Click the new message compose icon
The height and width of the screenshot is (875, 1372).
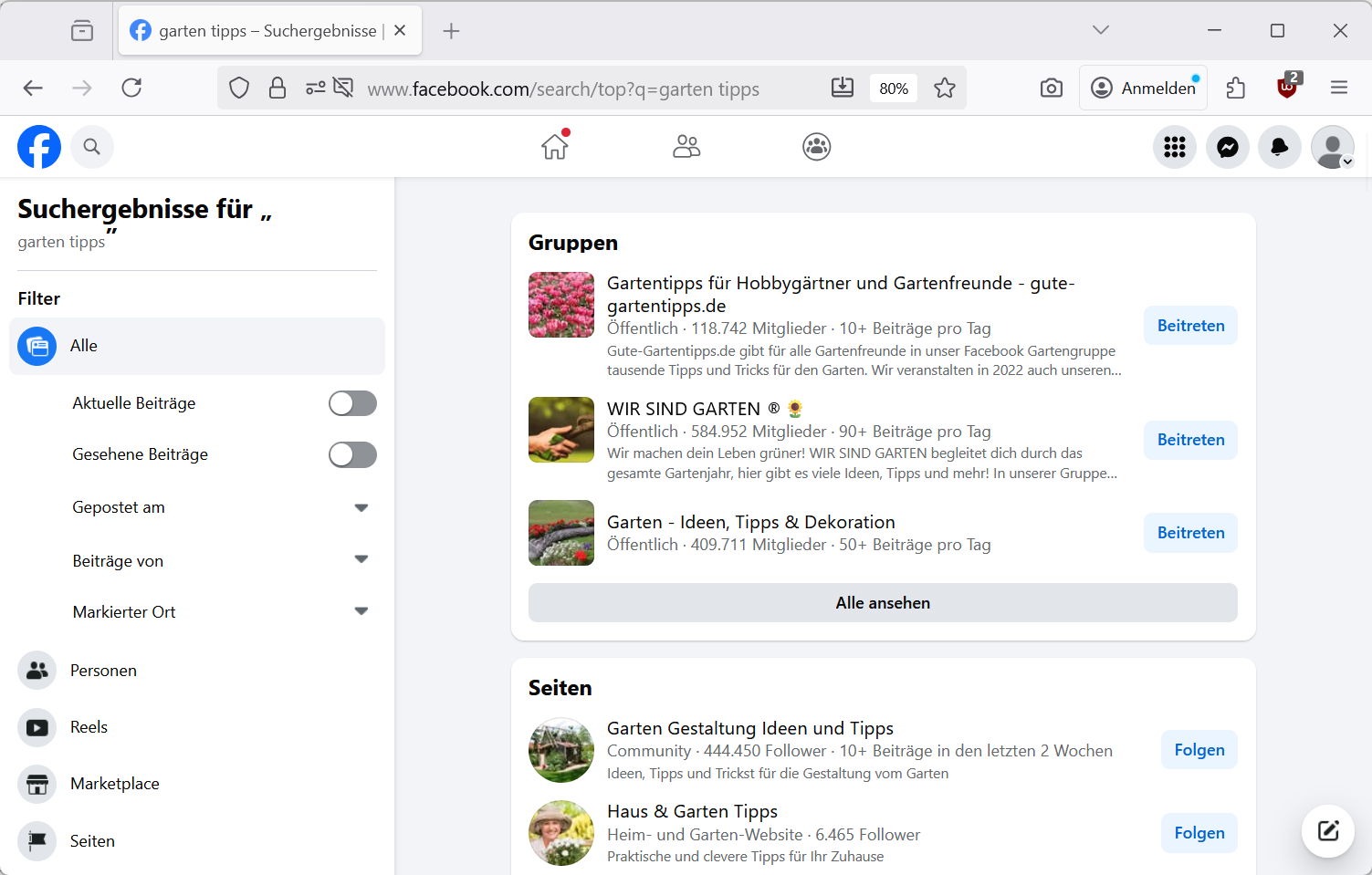coord(1327,830)
